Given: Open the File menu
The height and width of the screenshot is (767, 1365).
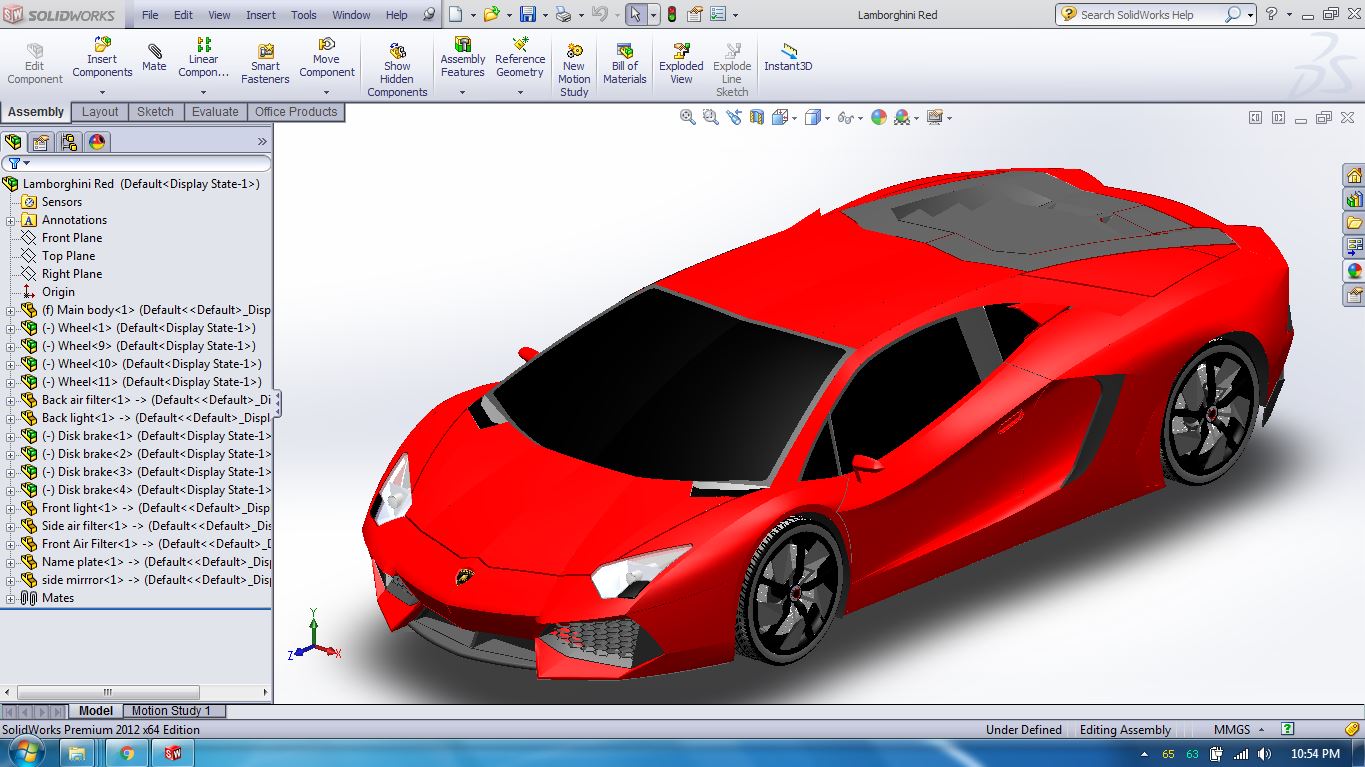Looking at the screenshot, I should [150, 15].
